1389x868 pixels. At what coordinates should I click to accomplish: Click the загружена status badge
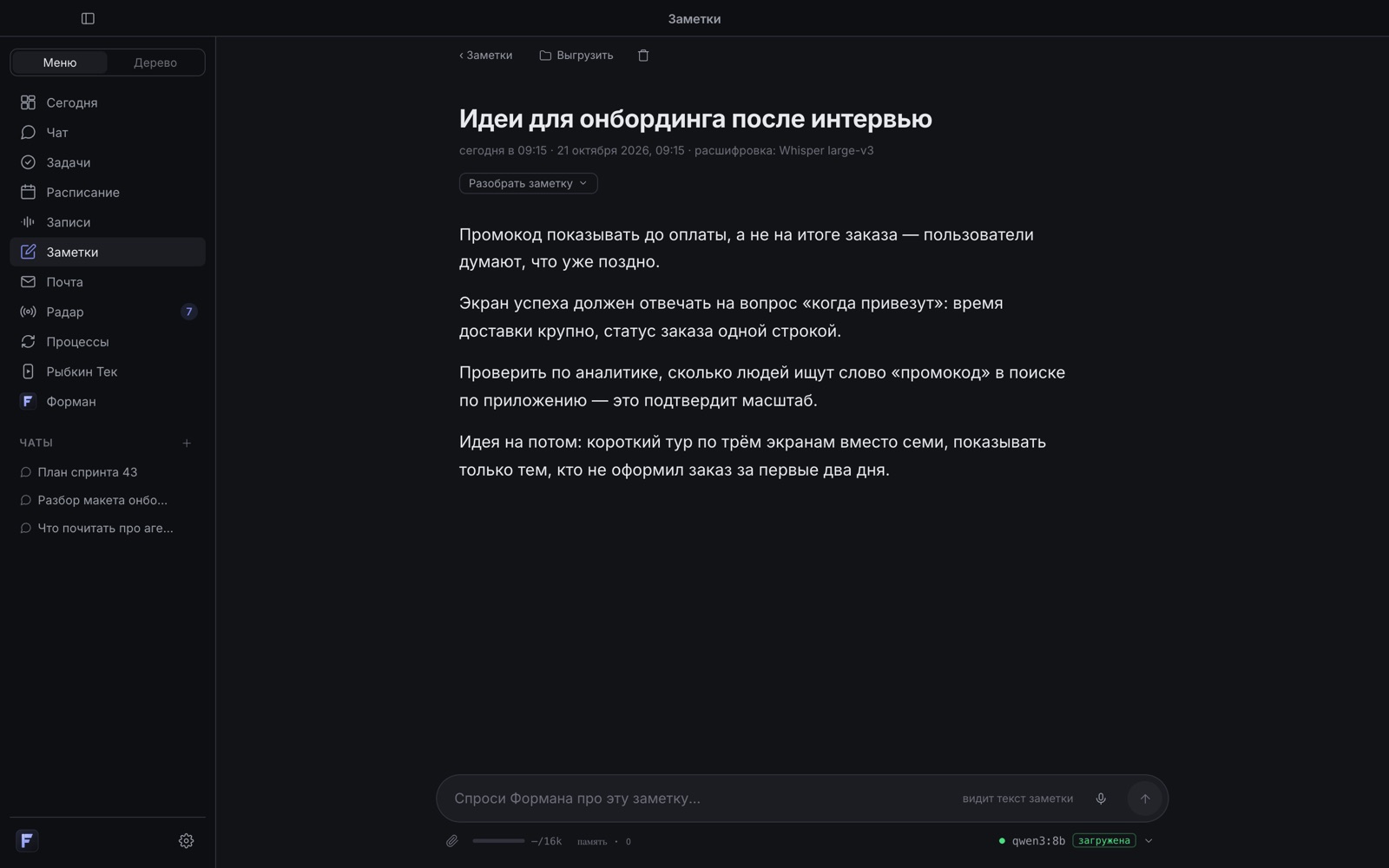1104,840
